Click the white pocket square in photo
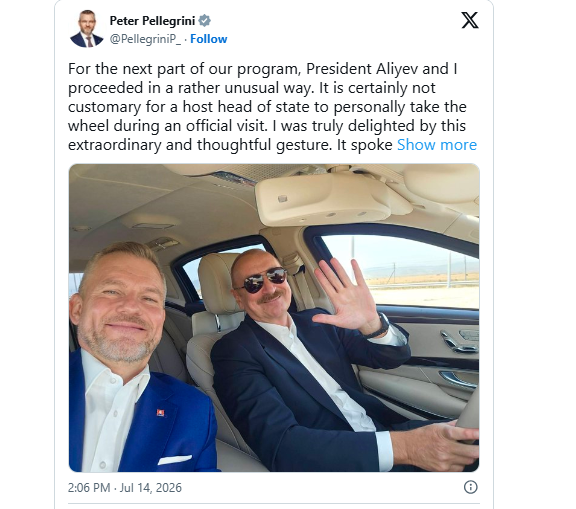 174,459
